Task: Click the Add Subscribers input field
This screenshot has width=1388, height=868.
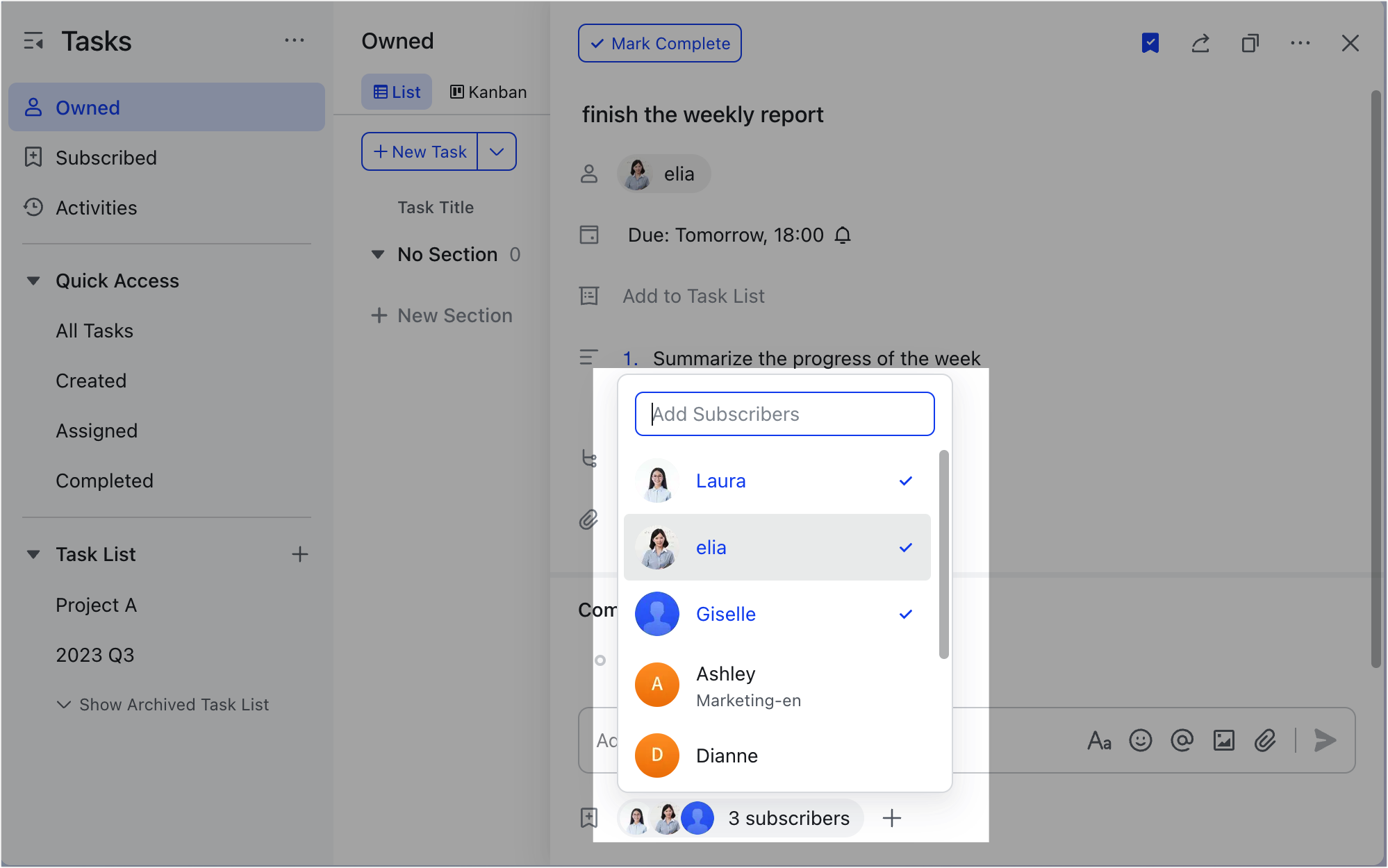Action: click(x=784, y=414)
